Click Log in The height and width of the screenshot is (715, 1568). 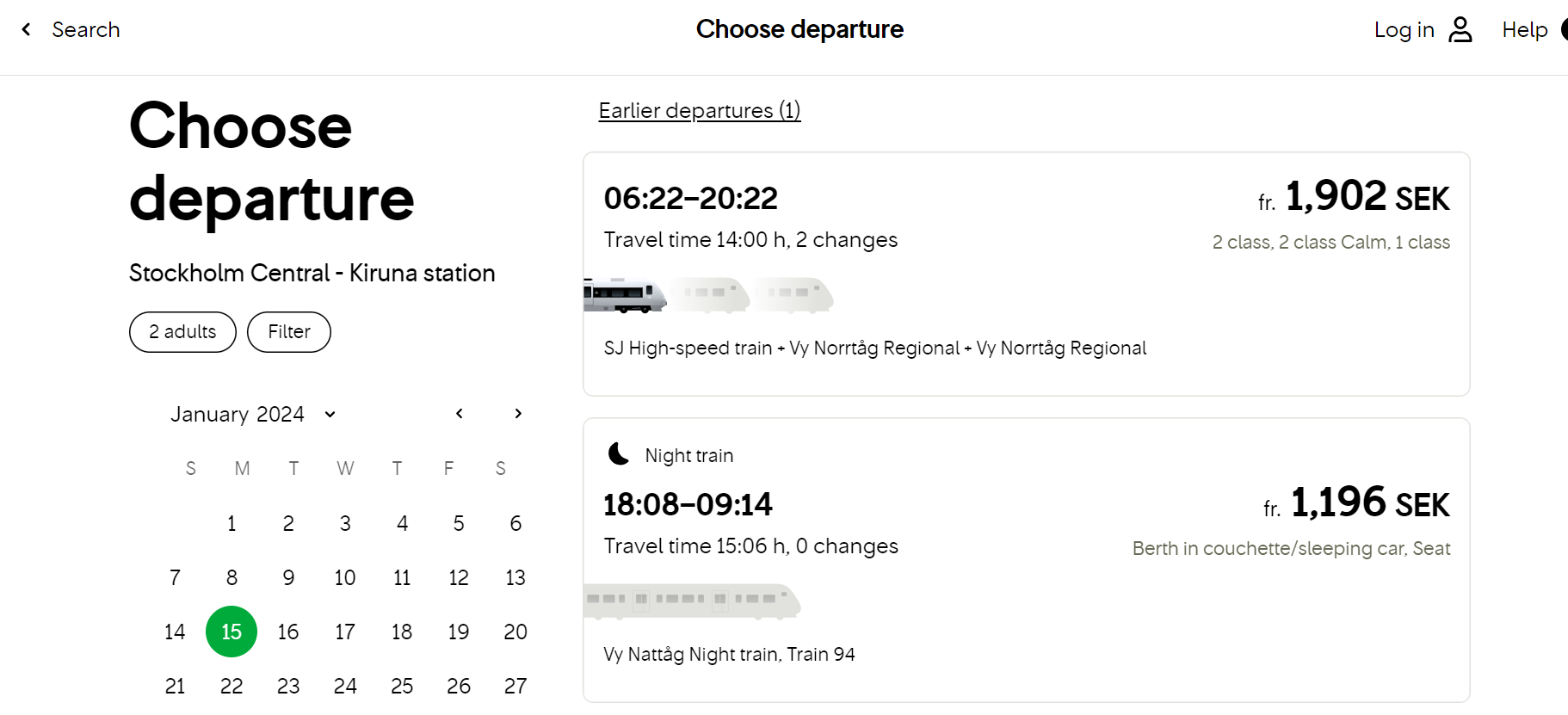pyautogui.click(x=1404, y=30)
